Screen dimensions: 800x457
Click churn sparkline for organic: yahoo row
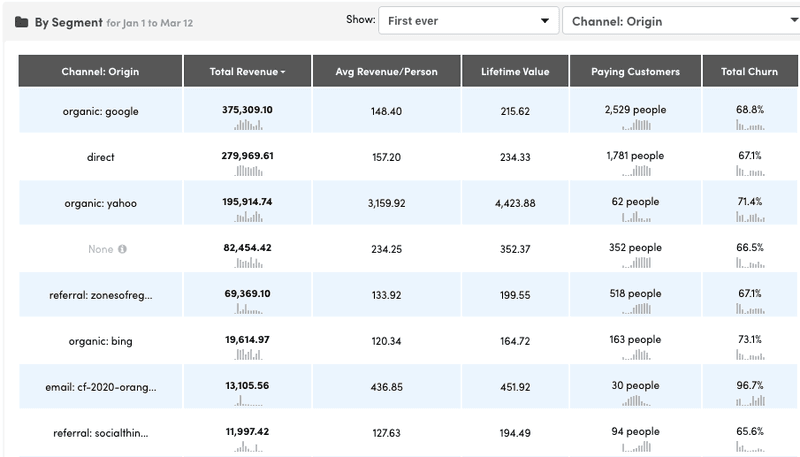point(749,217)
